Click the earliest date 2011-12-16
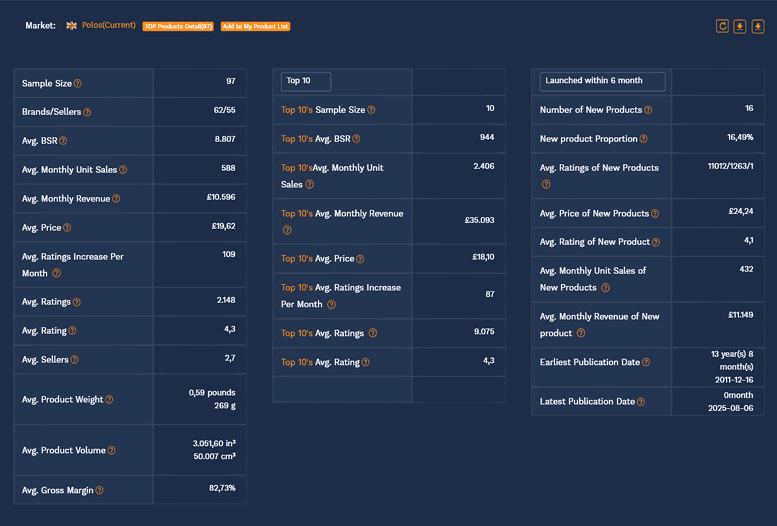This screenshot has width=777, height=526. point(734,380)
